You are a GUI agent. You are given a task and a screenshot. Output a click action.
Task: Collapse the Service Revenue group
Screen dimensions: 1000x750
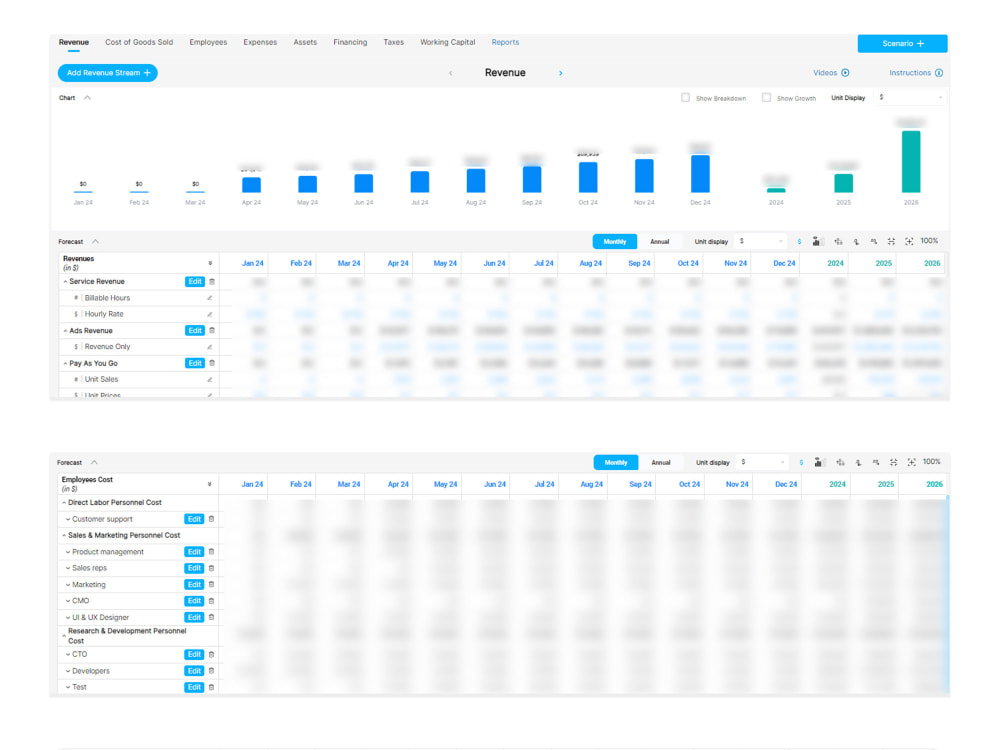click(65, 281)
